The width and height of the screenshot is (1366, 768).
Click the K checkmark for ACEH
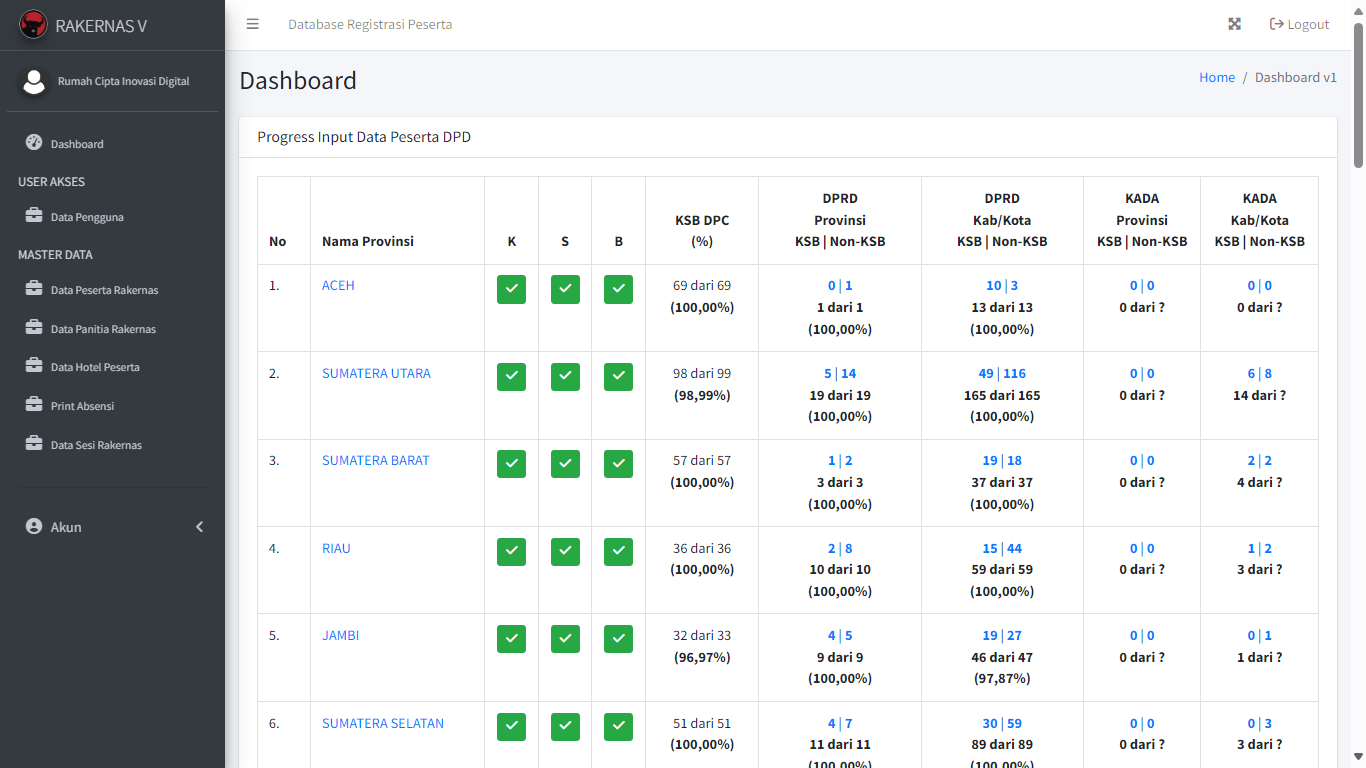[511, 289]
